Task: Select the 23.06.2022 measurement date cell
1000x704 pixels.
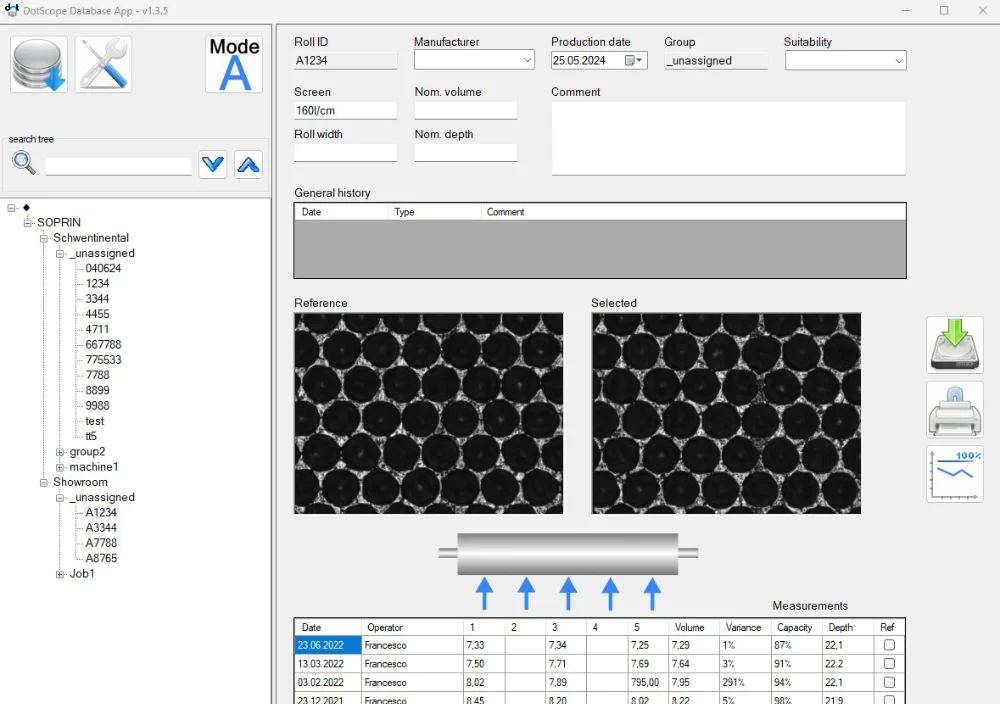Action: tap(328, 645)
